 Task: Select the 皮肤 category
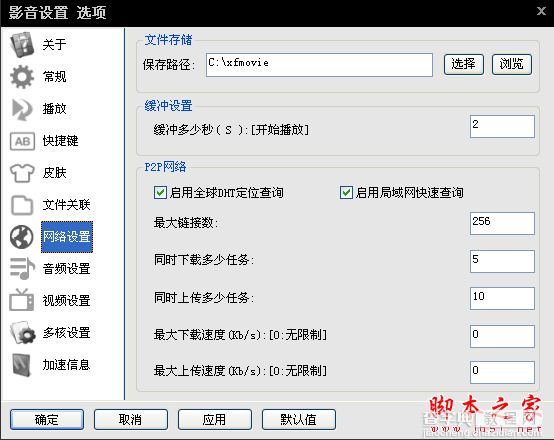54,173
